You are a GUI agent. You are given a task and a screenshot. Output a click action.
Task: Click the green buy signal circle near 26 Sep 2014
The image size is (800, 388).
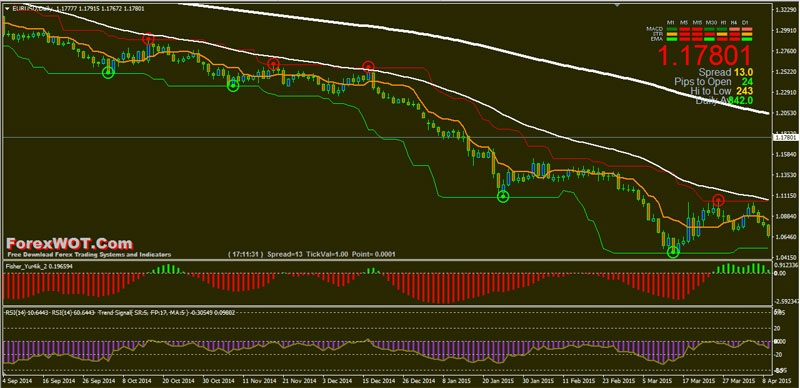(x=108, y=72)
